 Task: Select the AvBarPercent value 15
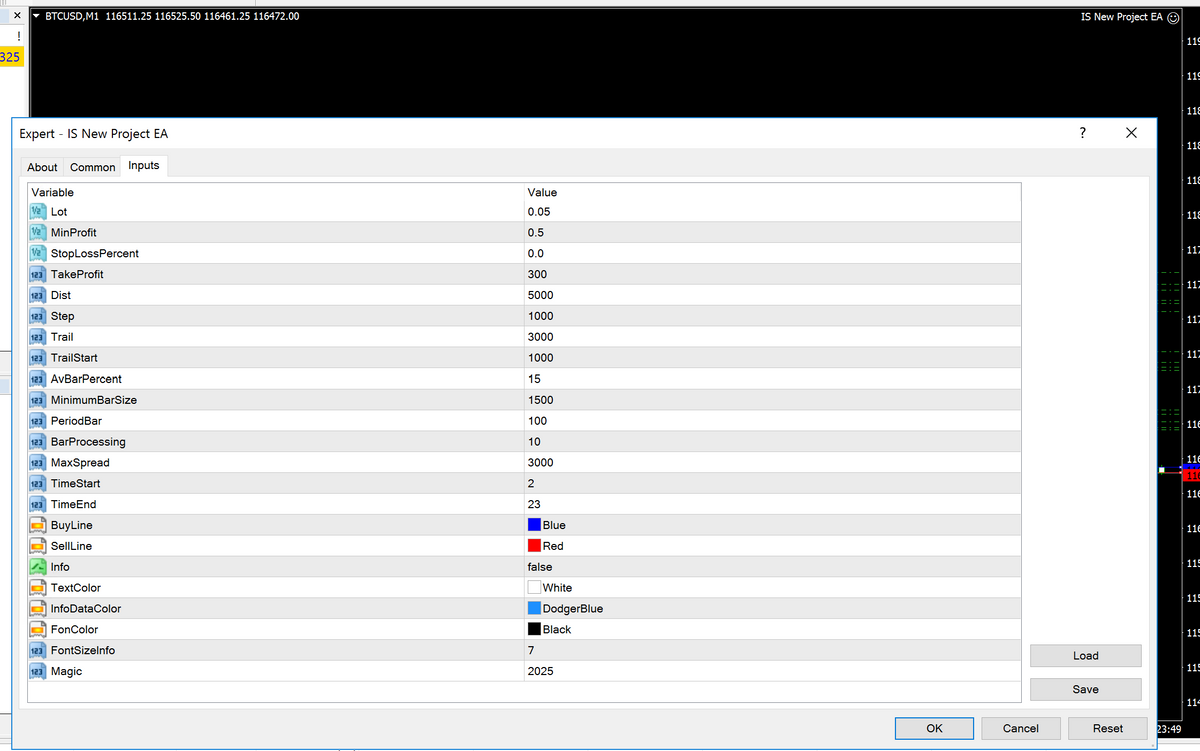click(534, 379)
